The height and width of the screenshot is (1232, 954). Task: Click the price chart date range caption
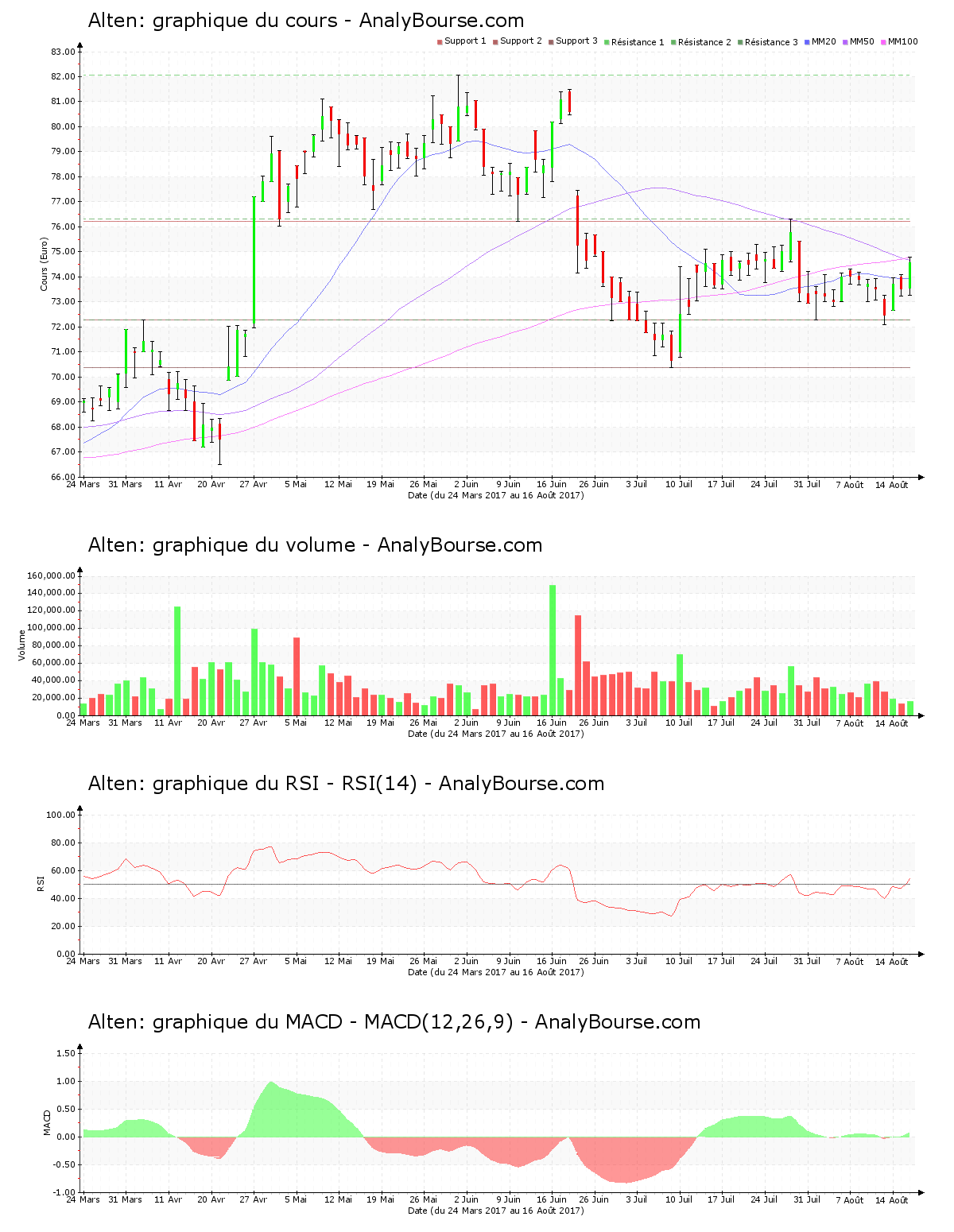495,495
